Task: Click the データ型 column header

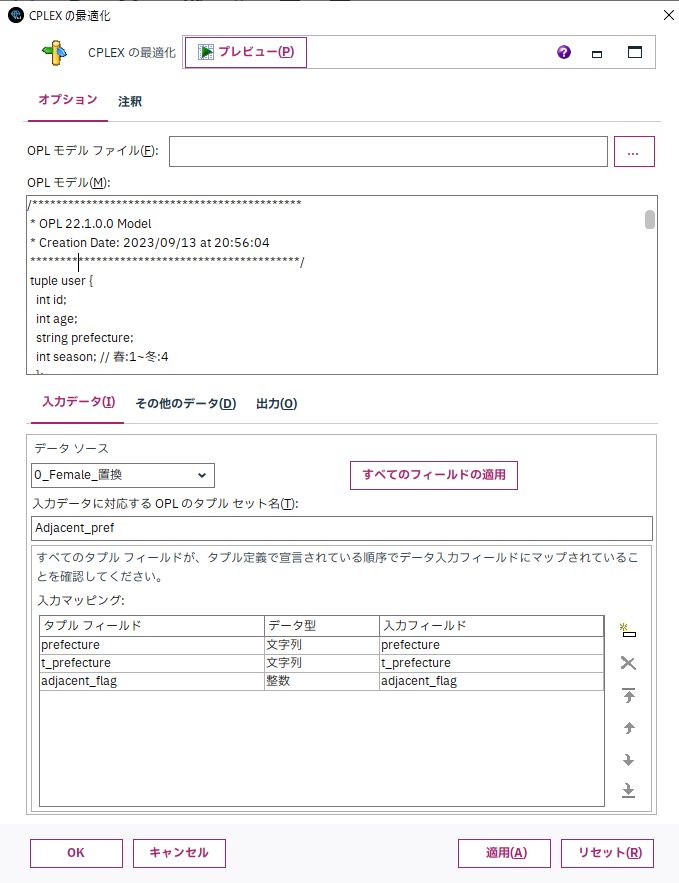Action: [321, 626]
